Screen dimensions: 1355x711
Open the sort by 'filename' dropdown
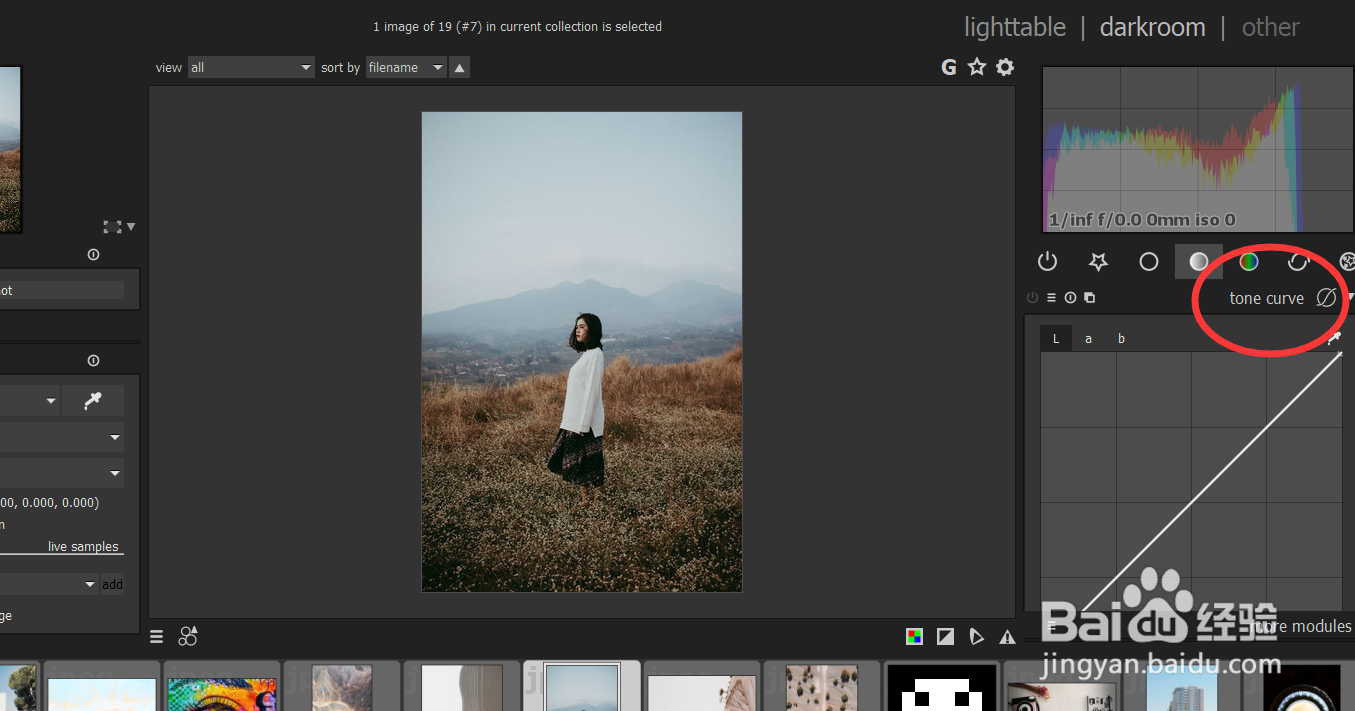click(x=405, y=67)
